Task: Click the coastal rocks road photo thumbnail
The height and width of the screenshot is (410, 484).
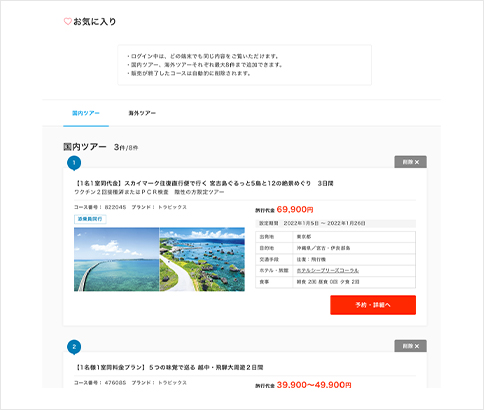Action: (202, 259)
